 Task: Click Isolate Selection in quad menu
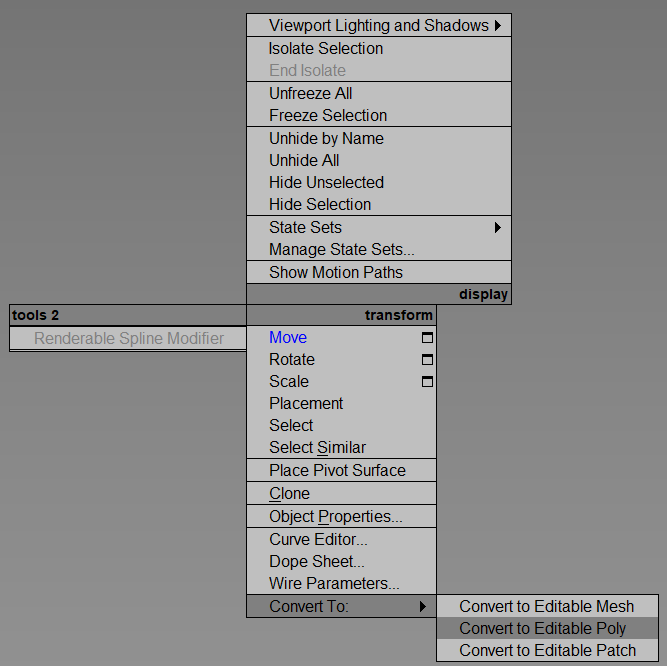[x=326, y=49]
